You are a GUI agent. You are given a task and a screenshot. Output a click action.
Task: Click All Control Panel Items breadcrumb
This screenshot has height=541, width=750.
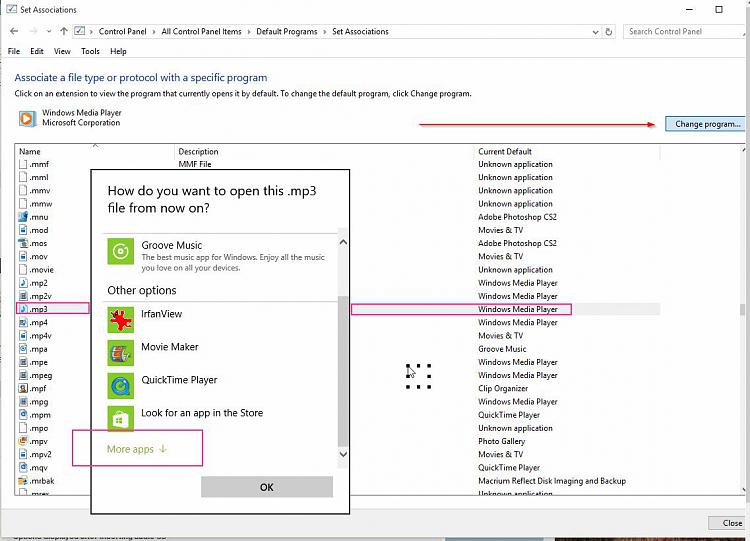pyautogui.click(x=201, y=32)
